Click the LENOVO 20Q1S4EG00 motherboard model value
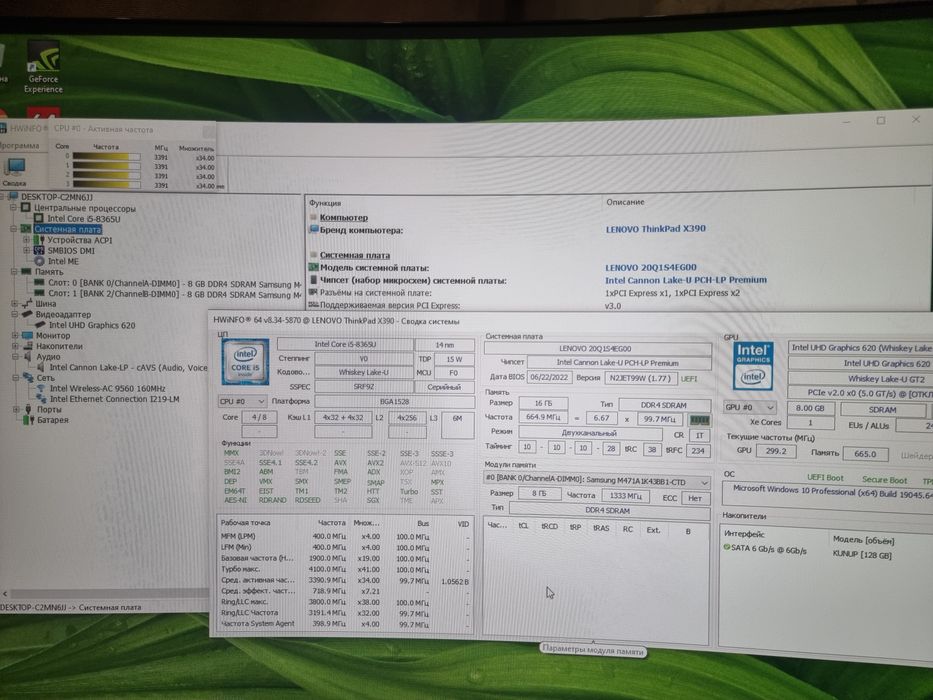 tap(650, 267)
